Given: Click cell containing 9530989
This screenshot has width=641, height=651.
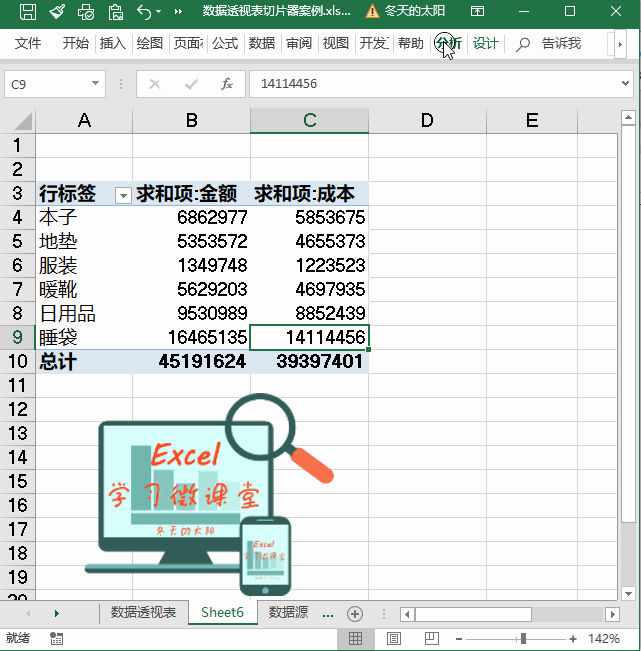Looking at the screenshot, I should pos(191,313).
